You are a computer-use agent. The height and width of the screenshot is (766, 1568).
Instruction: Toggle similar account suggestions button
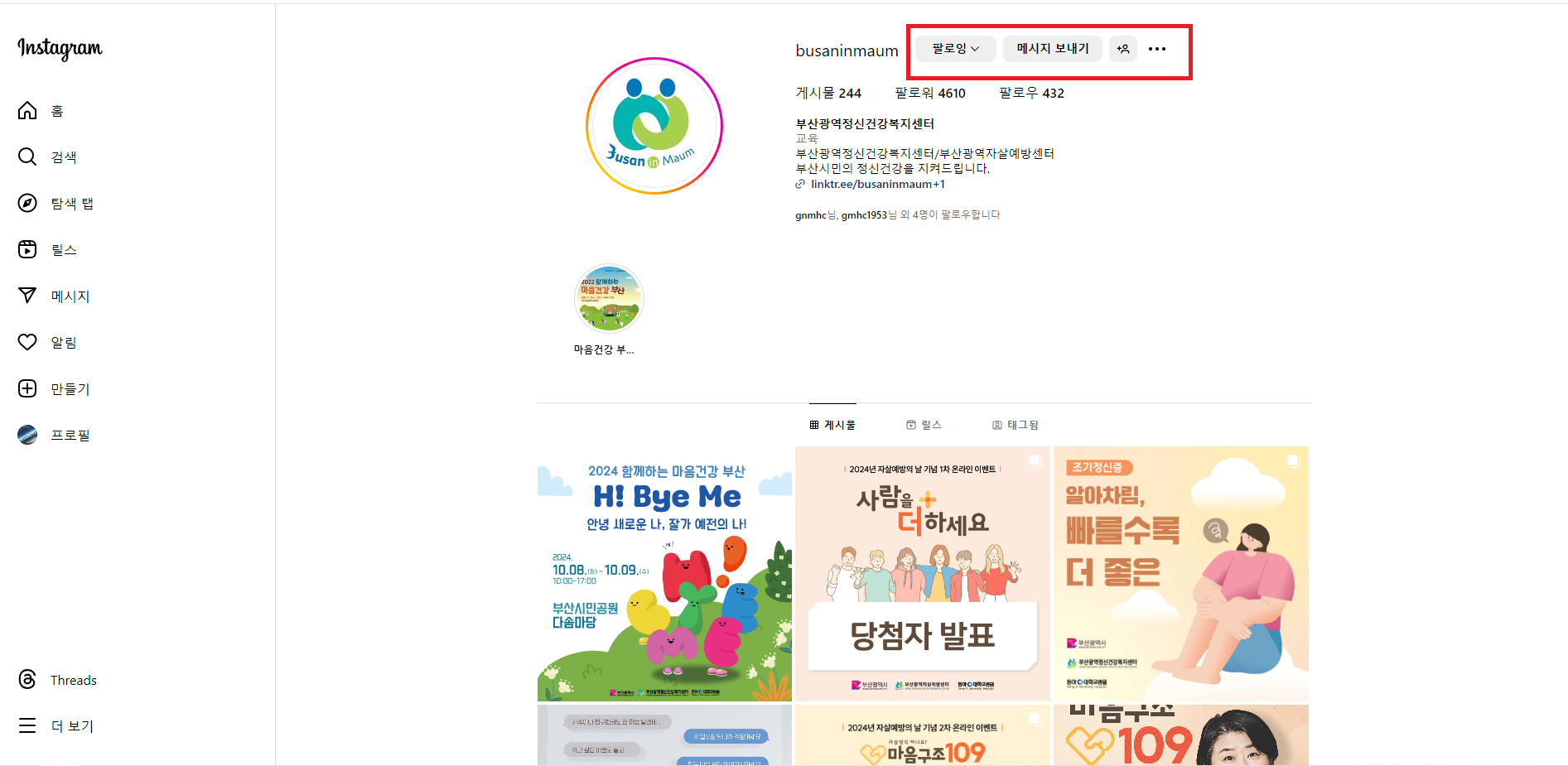[1123, 49]
